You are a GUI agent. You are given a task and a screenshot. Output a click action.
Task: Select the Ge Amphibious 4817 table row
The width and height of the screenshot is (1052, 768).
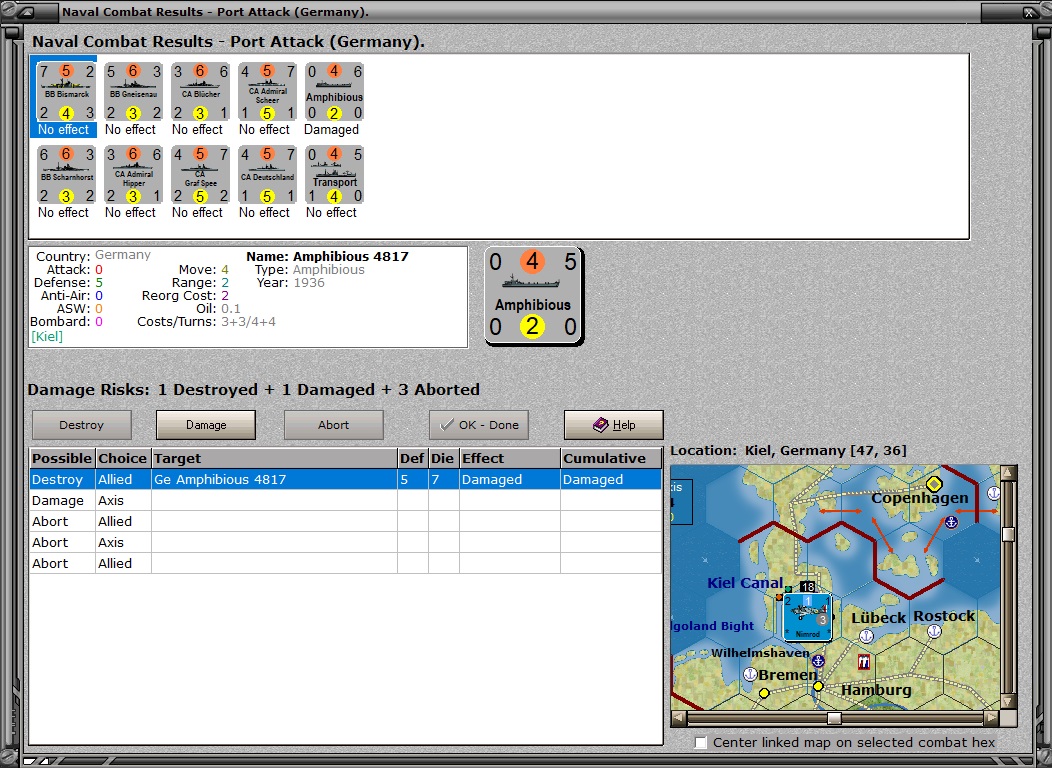point(346,480)
